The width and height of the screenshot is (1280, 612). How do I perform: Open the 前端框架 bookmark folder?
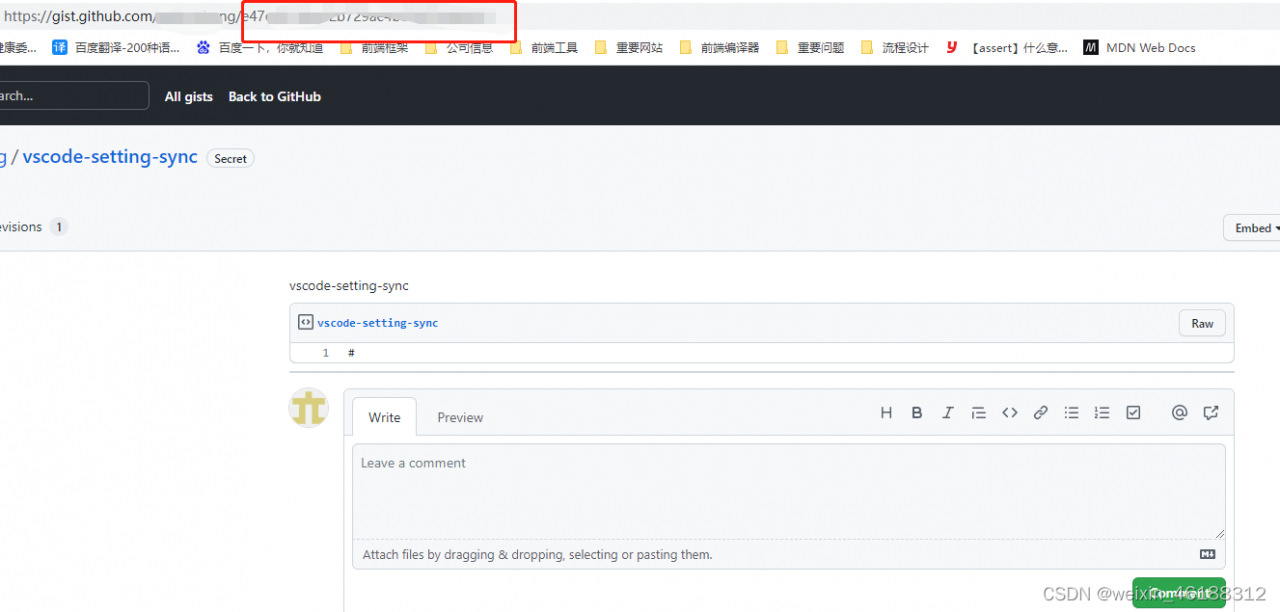[x=374, y=47]
